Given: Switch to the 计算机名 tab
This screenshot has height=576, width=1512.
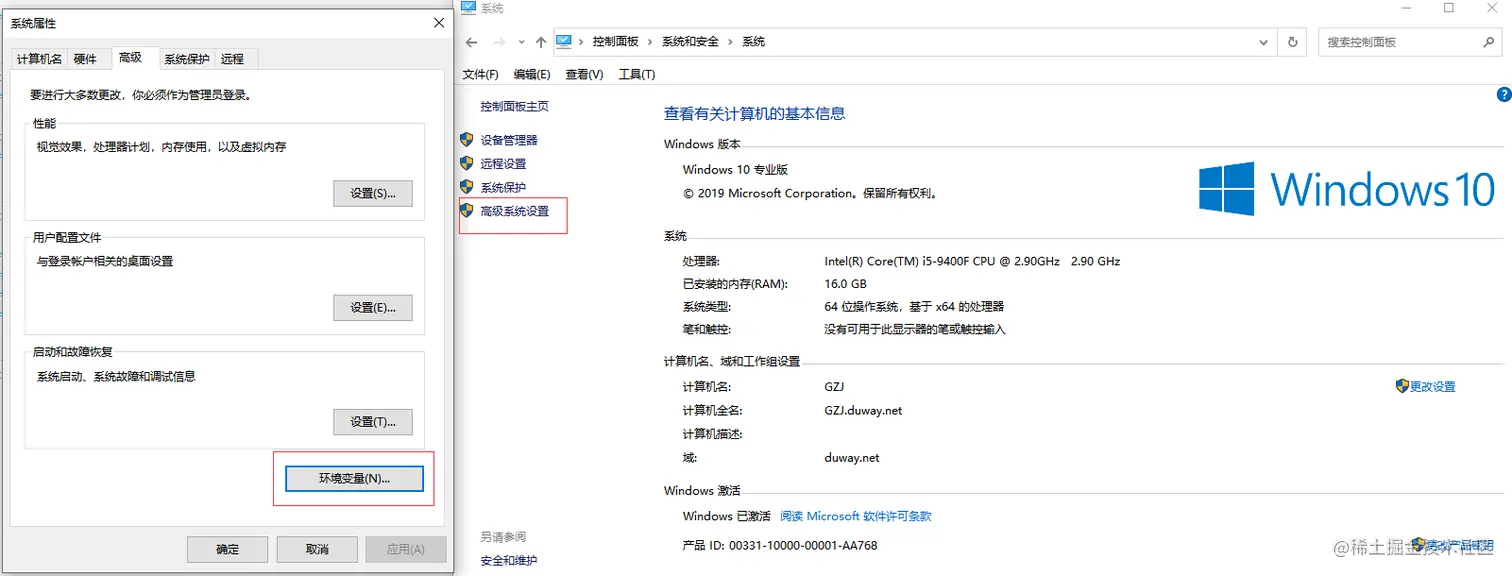Looking at the screenshot, I should 39,59.
